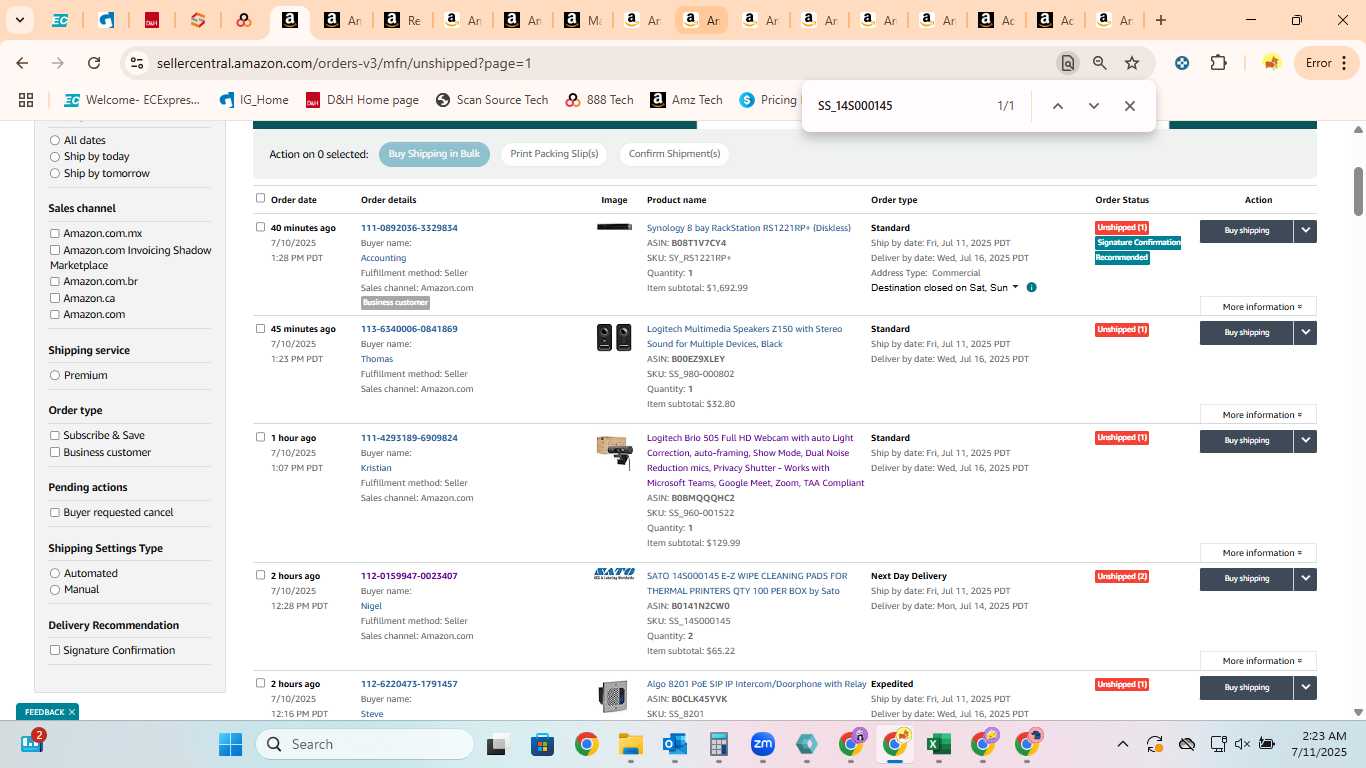
Task: Open Buy shipping dropdown for Algo 8201 order
Action: click(1305, 688)
